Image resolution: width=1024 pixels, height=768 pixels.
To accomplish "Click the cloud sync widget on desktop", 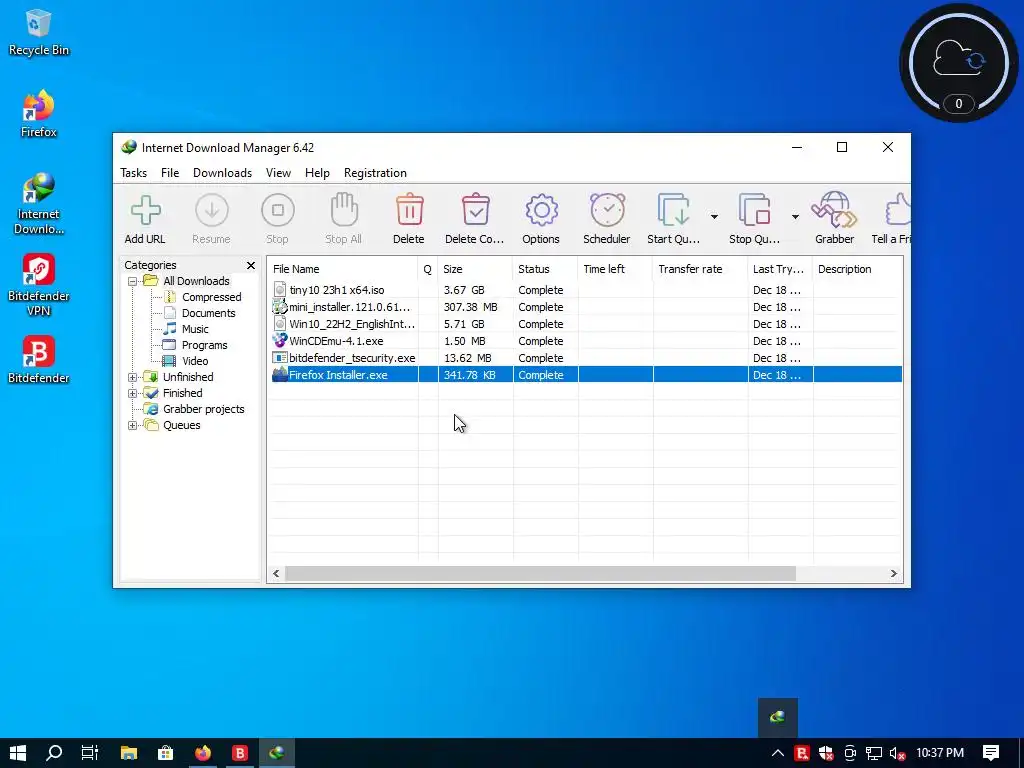I will (x=959, y=63).
